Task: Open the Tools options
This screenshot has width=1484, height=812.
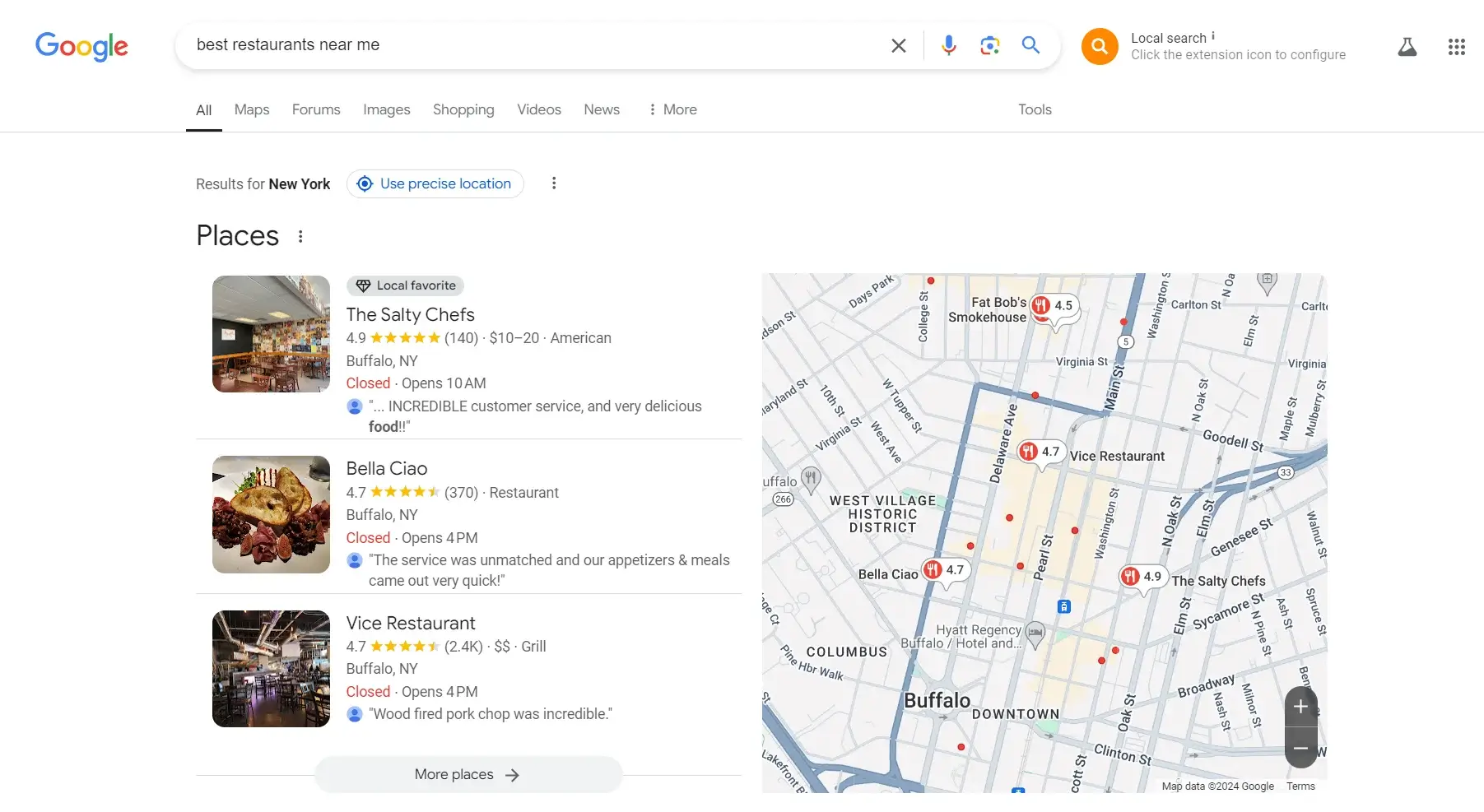Action: (1035, 109)
